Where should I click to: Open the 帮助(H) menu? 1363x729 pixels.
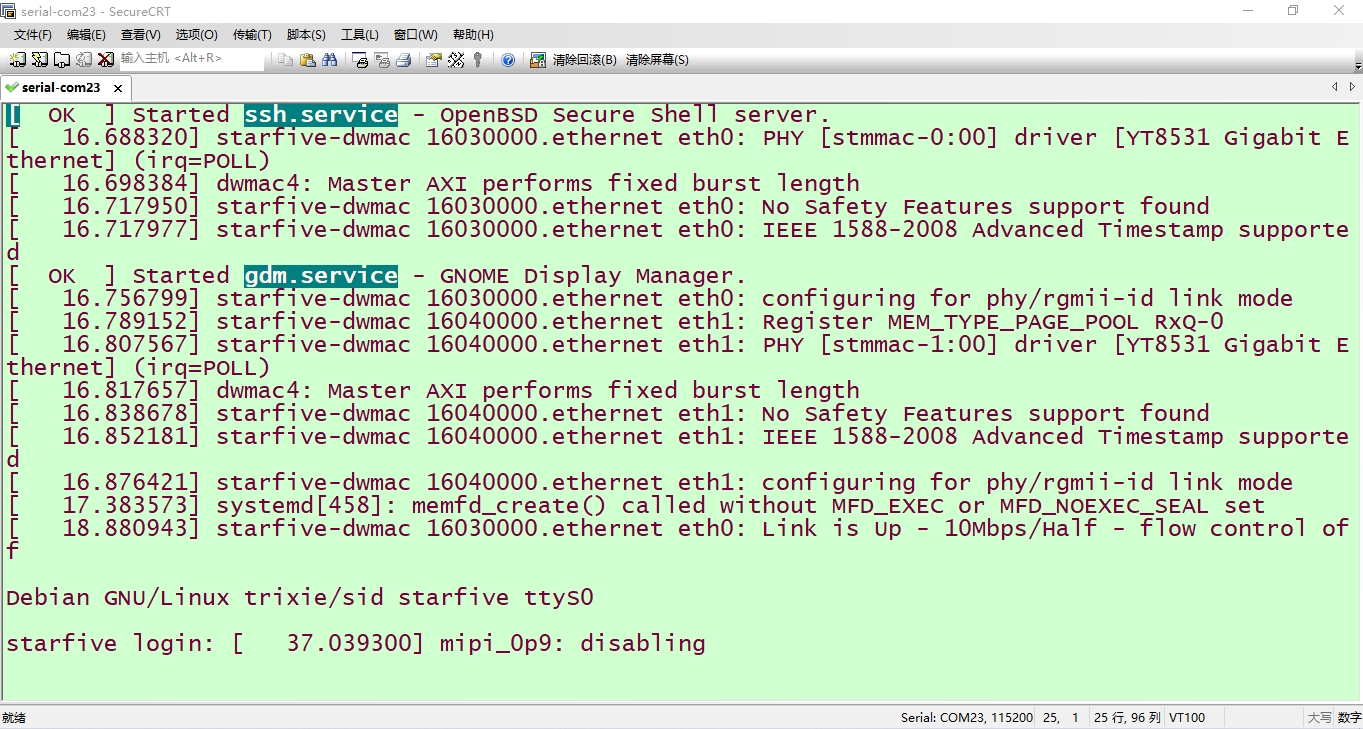tap(473, 35)
